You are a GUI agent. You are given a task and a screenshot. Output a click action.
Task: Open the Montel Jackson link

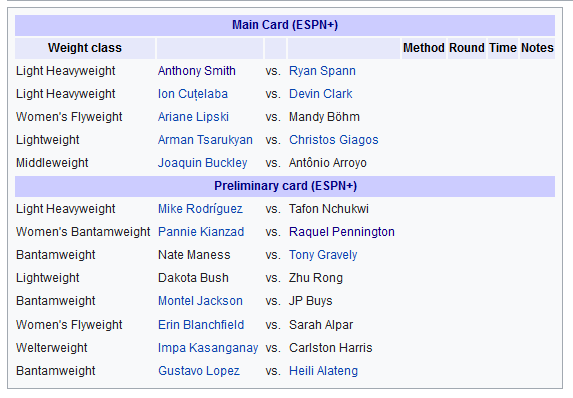[200, 301]
